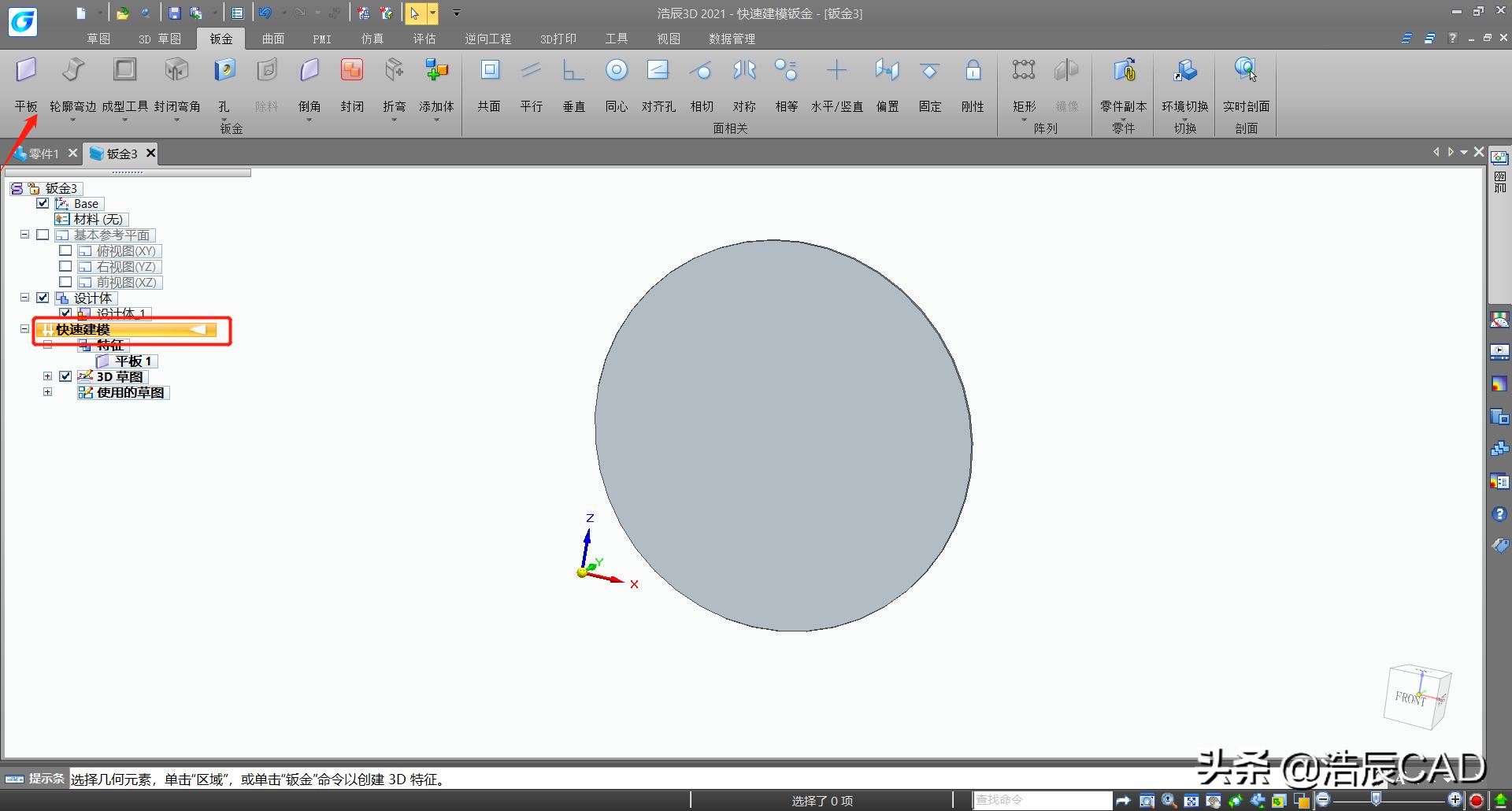This screenshot has height=811, width=1512.
Task: Open the dropdown under 环境切换
Action: click(x=1184, y=120)
